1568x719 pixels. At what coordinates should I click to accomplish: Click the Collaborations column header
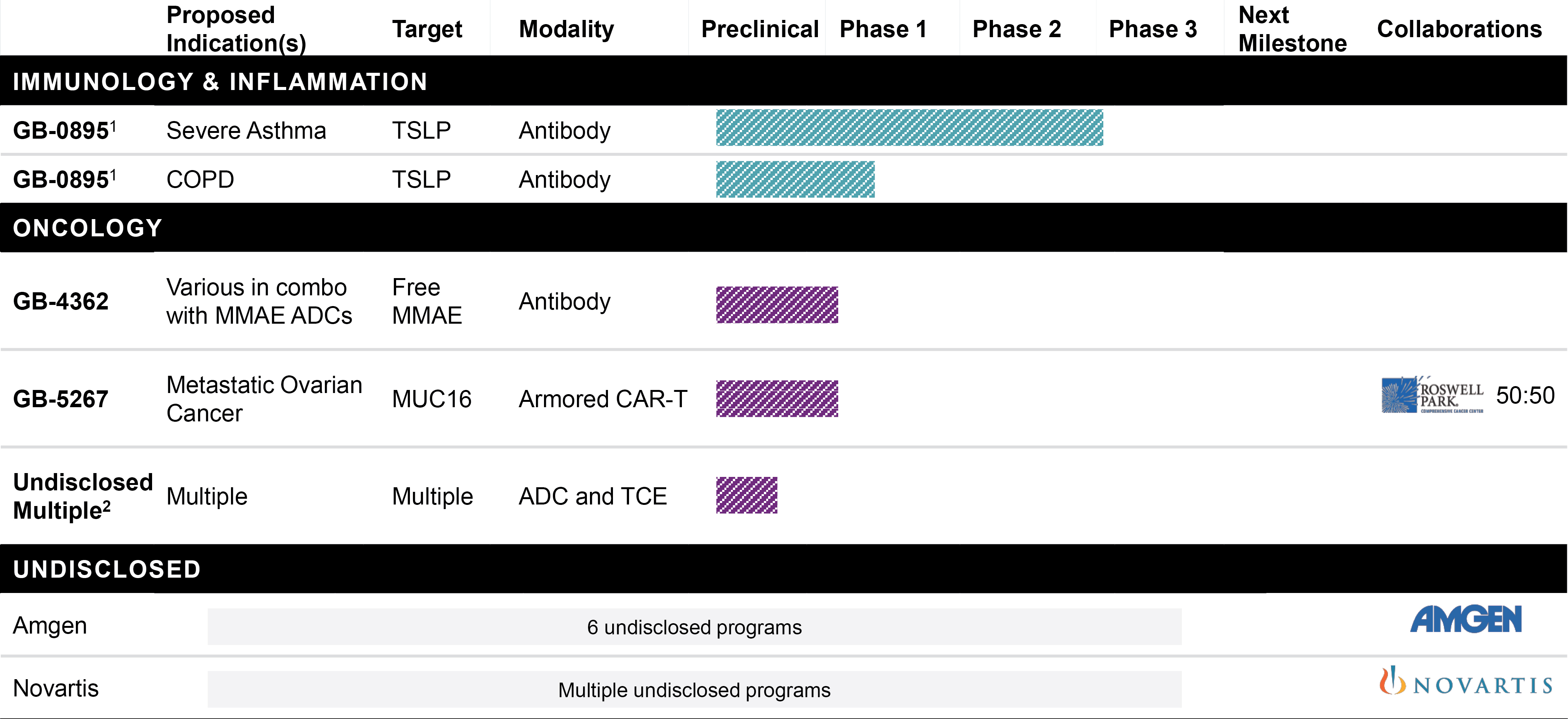pyautogui.click(x=1458, y=29)
